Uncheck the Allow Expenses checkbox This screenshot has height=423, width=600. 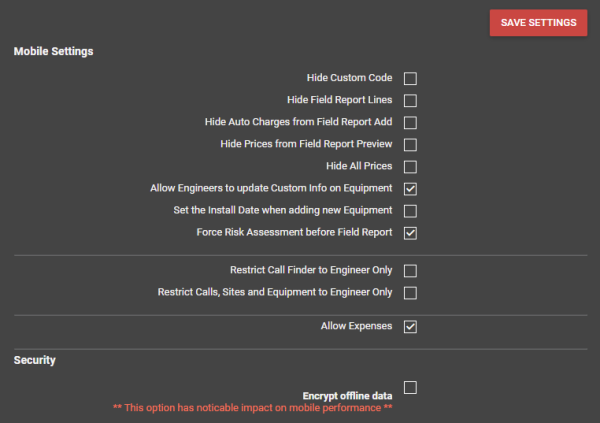410,327
